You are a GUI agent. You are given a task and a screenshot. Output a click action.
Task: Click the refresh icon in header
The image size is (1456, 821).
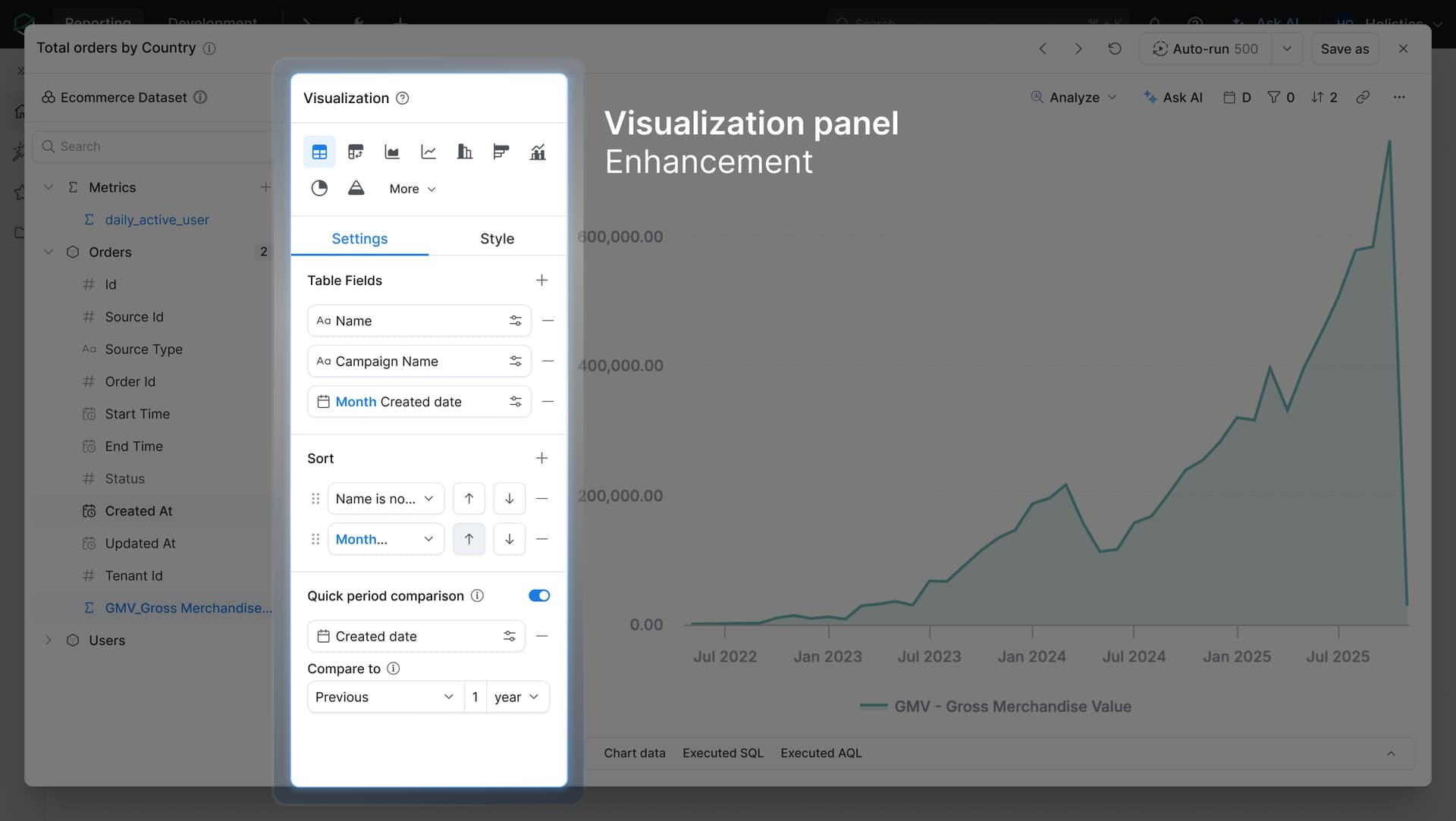pos(1114,49)
